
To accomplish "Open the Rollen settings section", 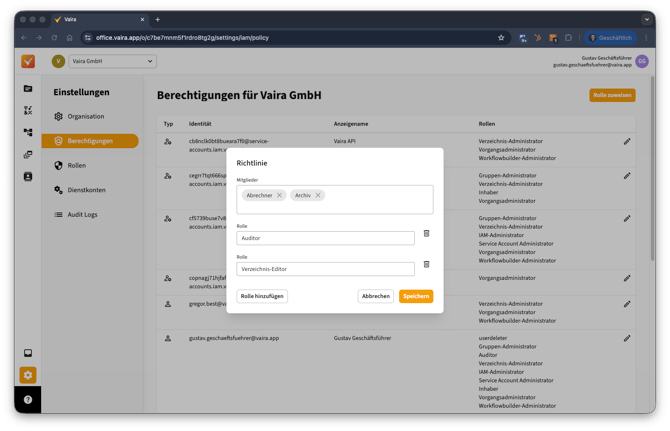I will point(76,165).
